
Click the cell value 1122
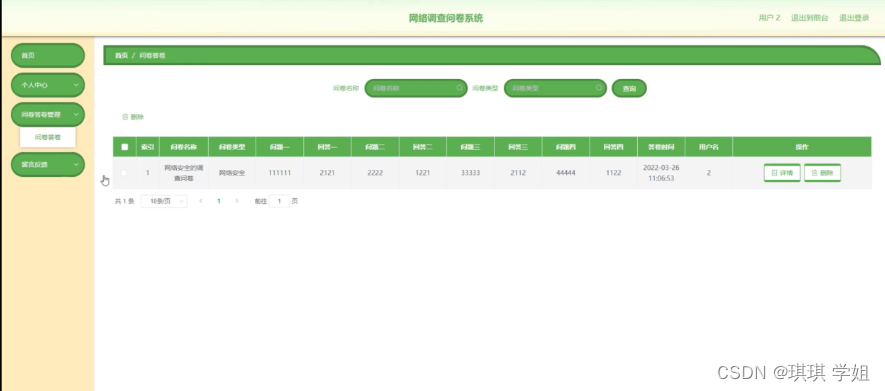coord(614,173)
